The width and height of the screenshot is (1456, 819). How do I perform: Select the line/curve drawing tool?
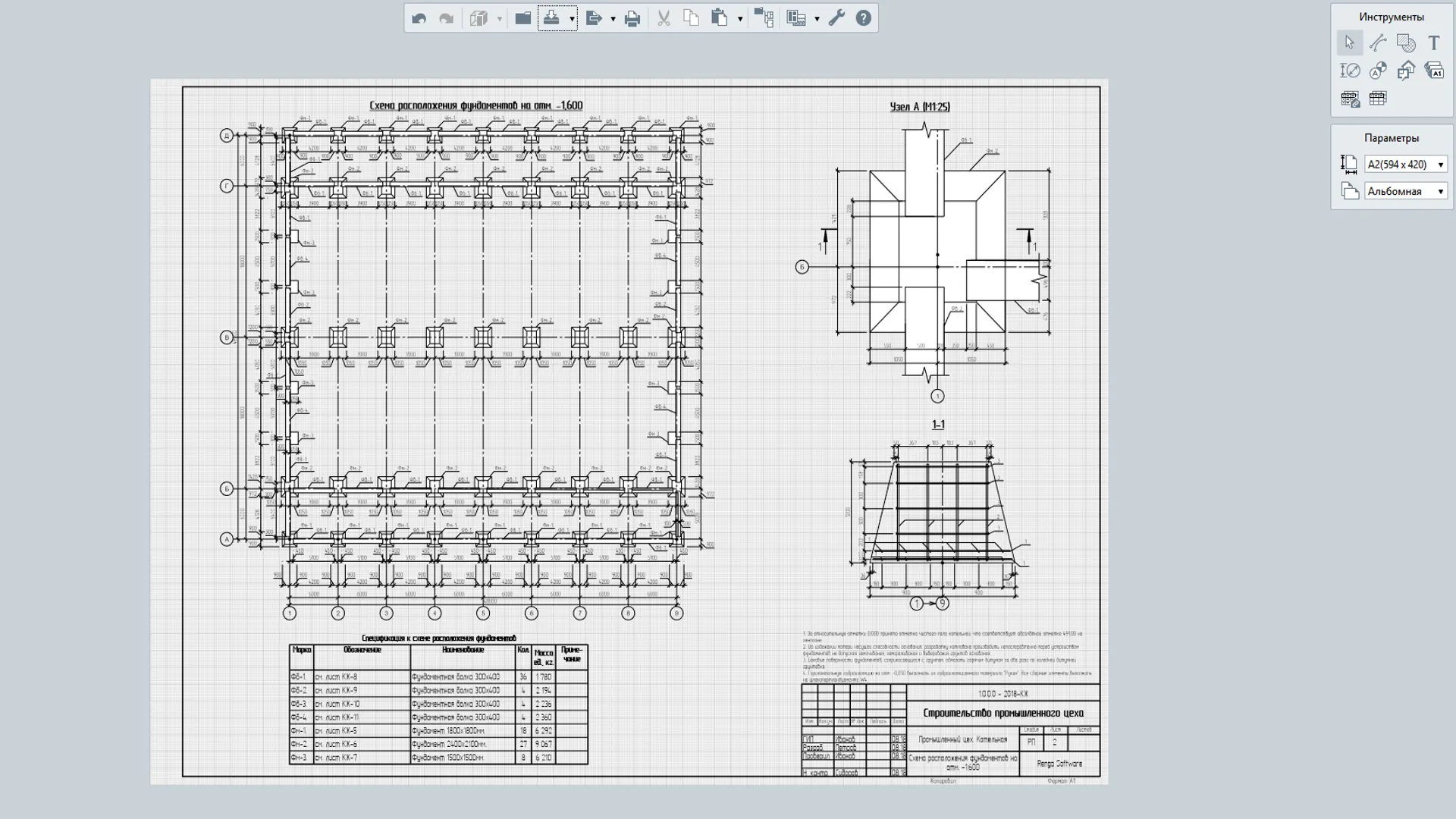(1378, 43)
